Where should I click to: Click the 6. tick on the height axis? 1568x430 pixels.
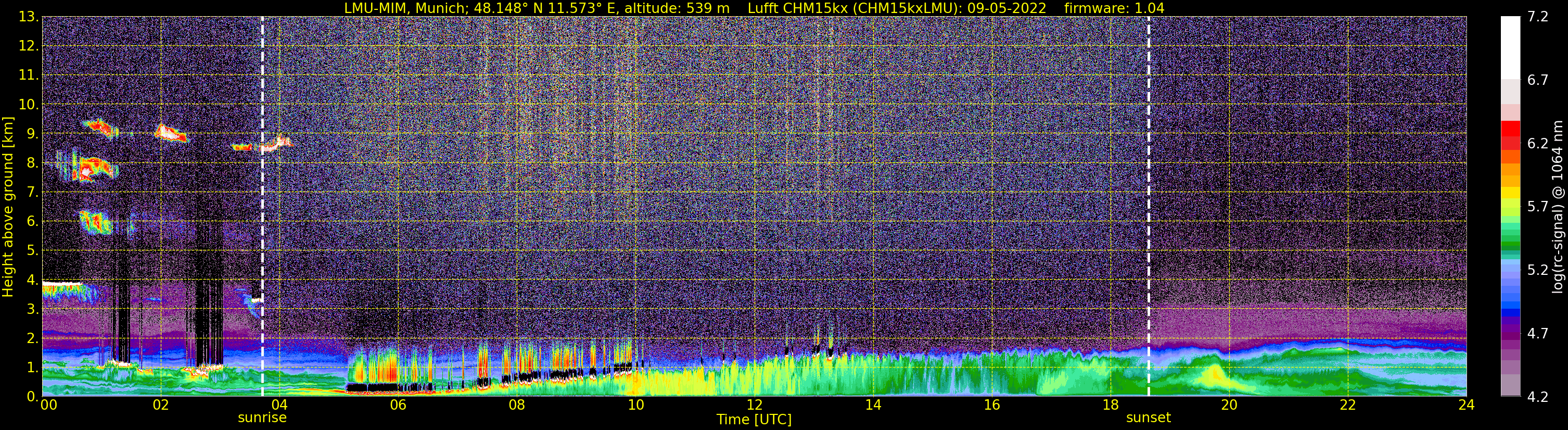(x=32, y=222)
